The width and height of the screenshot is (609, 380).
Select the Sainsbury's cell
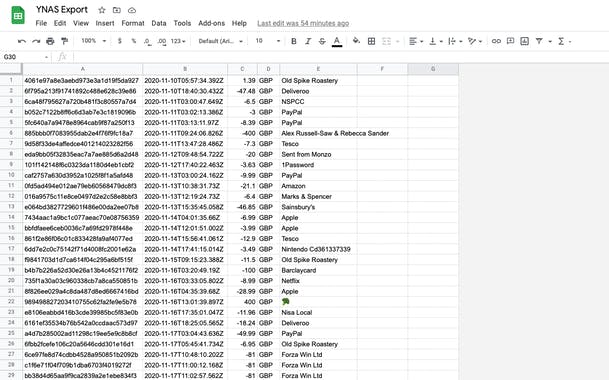click(318, 207)
